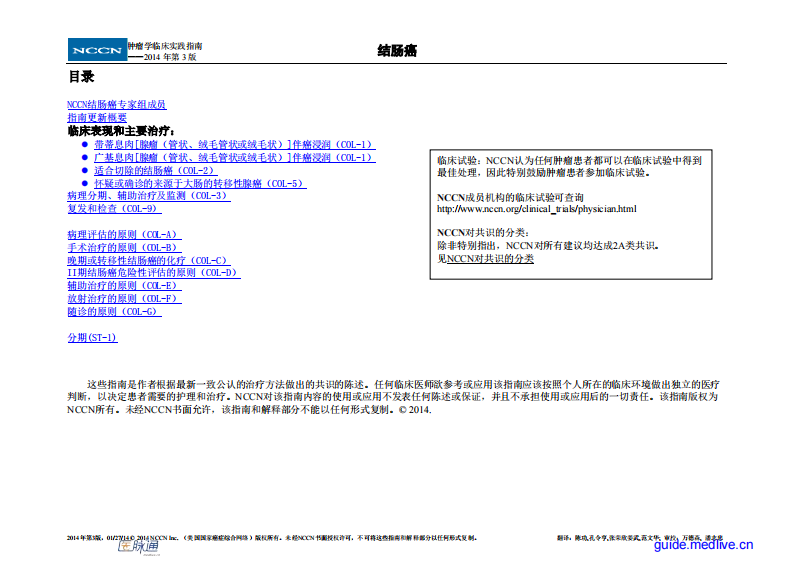Open 辅助治疗的原则 (COL-E) link
Image resolution: width=793 pixels, height=561 pixels.
[124, 285]
